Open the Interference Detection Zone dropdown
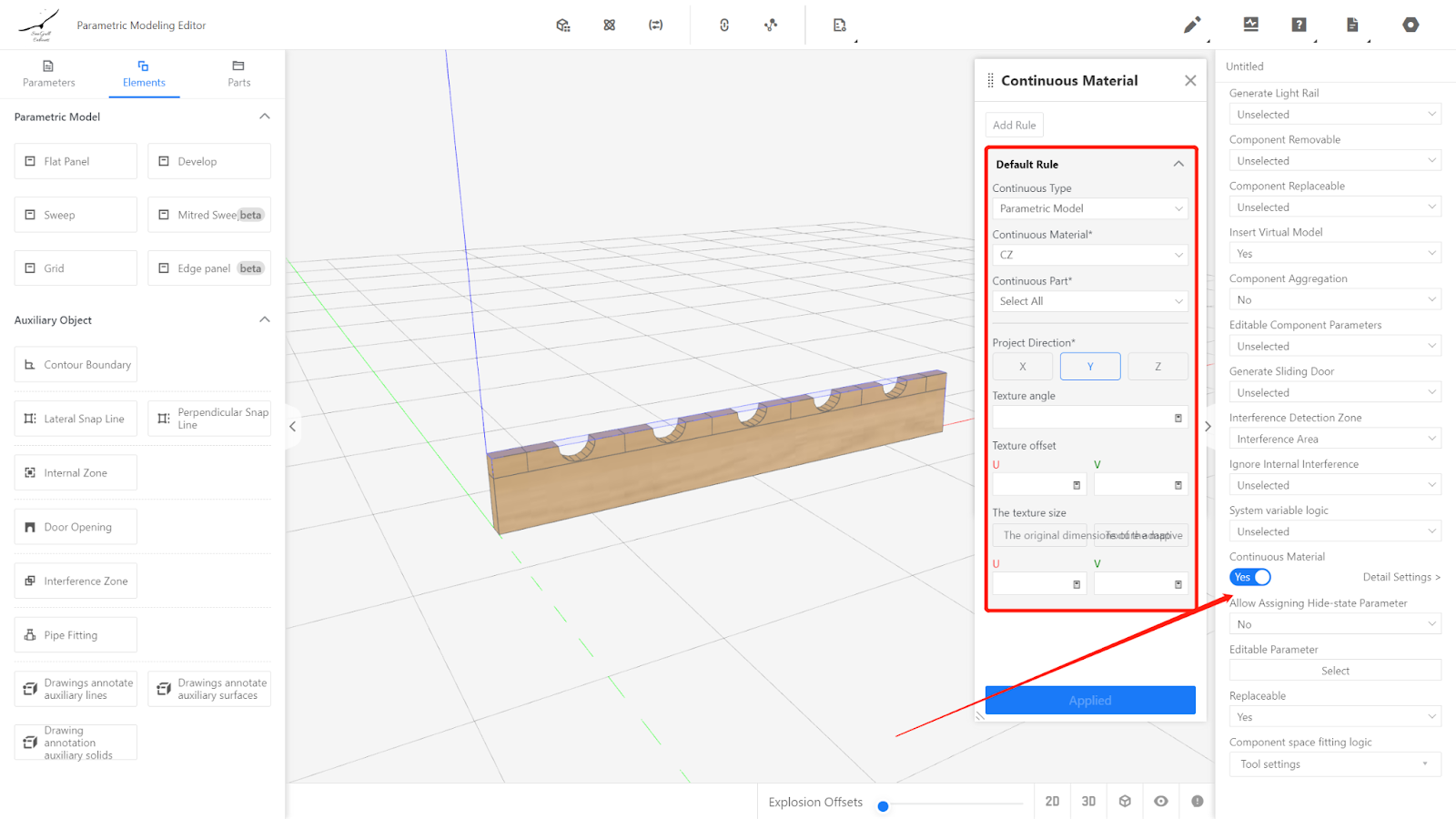1456x819 pixels. 1334,440
